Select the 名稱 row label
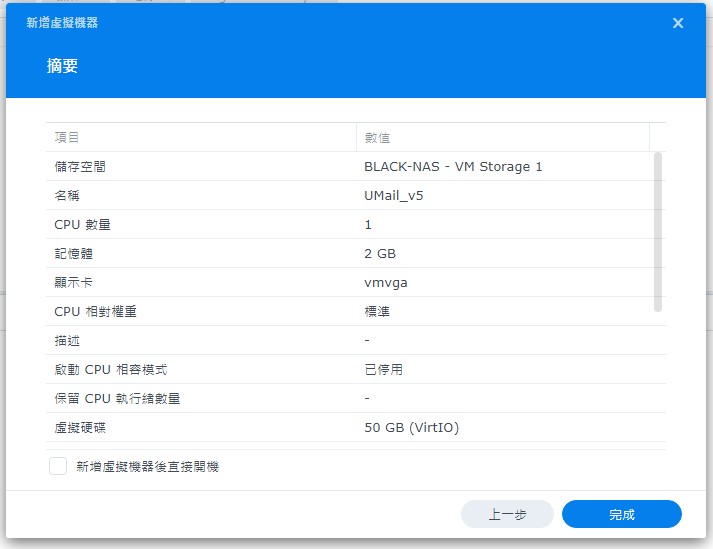Image resolution: width=713 pixels, height=549 pixels. [67, 196]
